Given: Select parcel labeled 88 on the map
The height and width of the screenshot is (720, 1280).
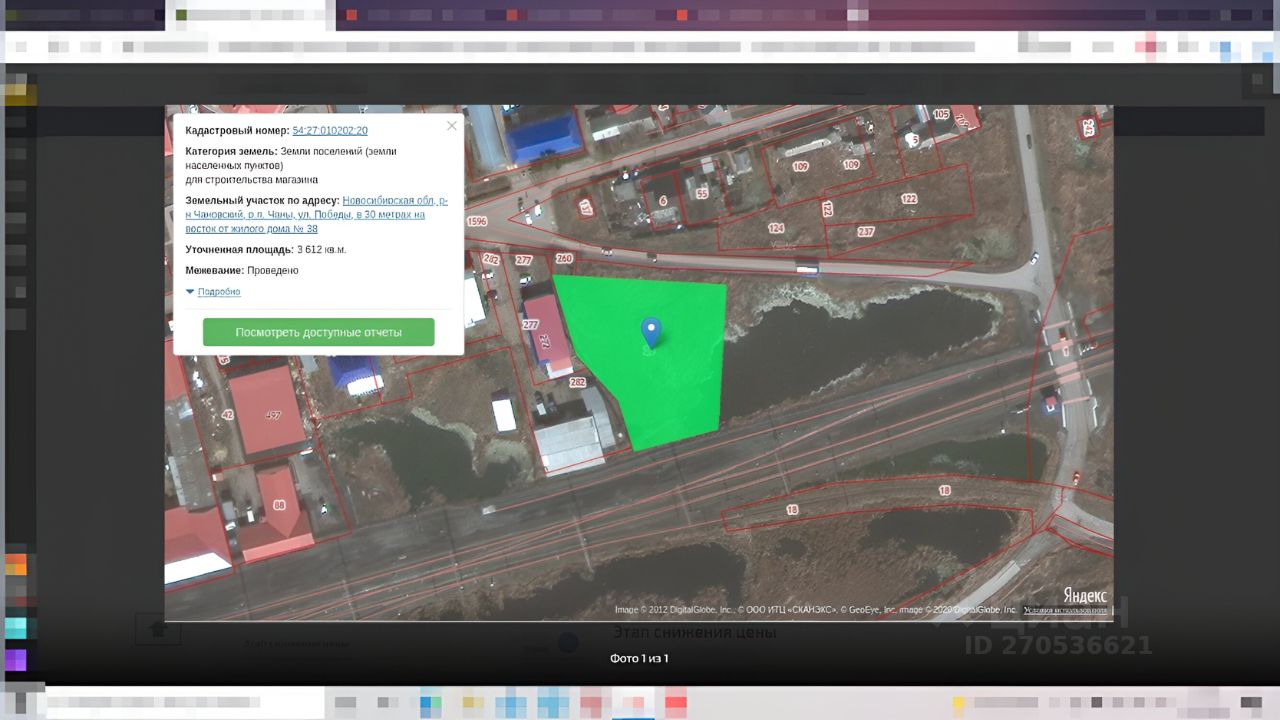Looking at the screenshot, I should tap(278, 505).
